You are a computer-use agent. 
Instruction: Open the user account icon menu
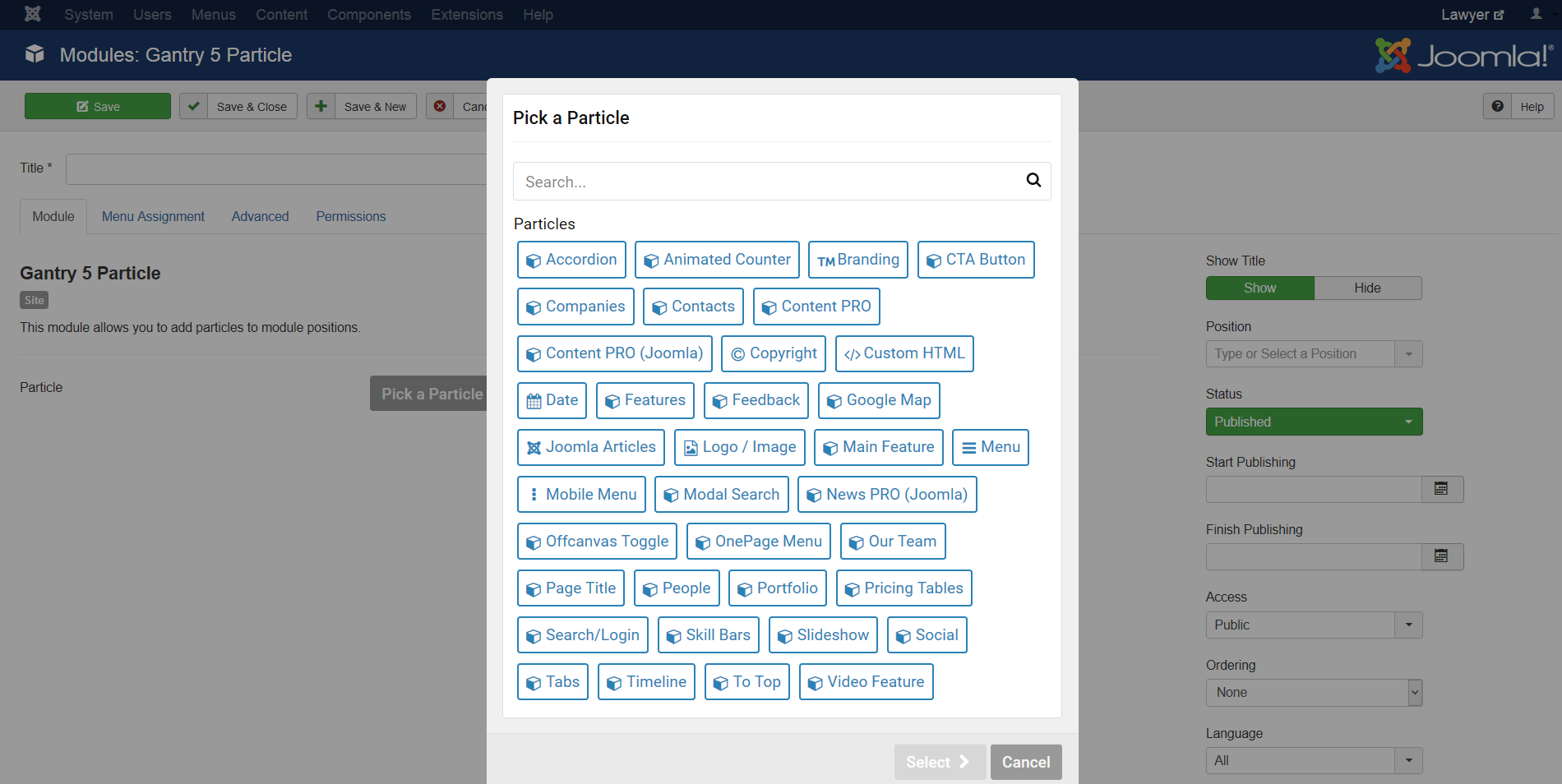point(1536,14)
